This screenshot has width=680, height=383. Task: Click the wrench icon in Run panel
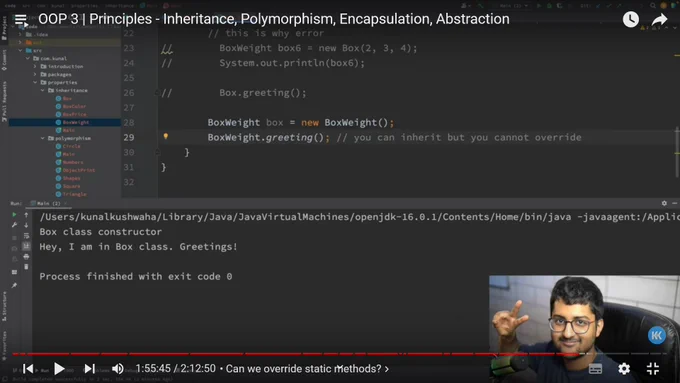[14, 225]
